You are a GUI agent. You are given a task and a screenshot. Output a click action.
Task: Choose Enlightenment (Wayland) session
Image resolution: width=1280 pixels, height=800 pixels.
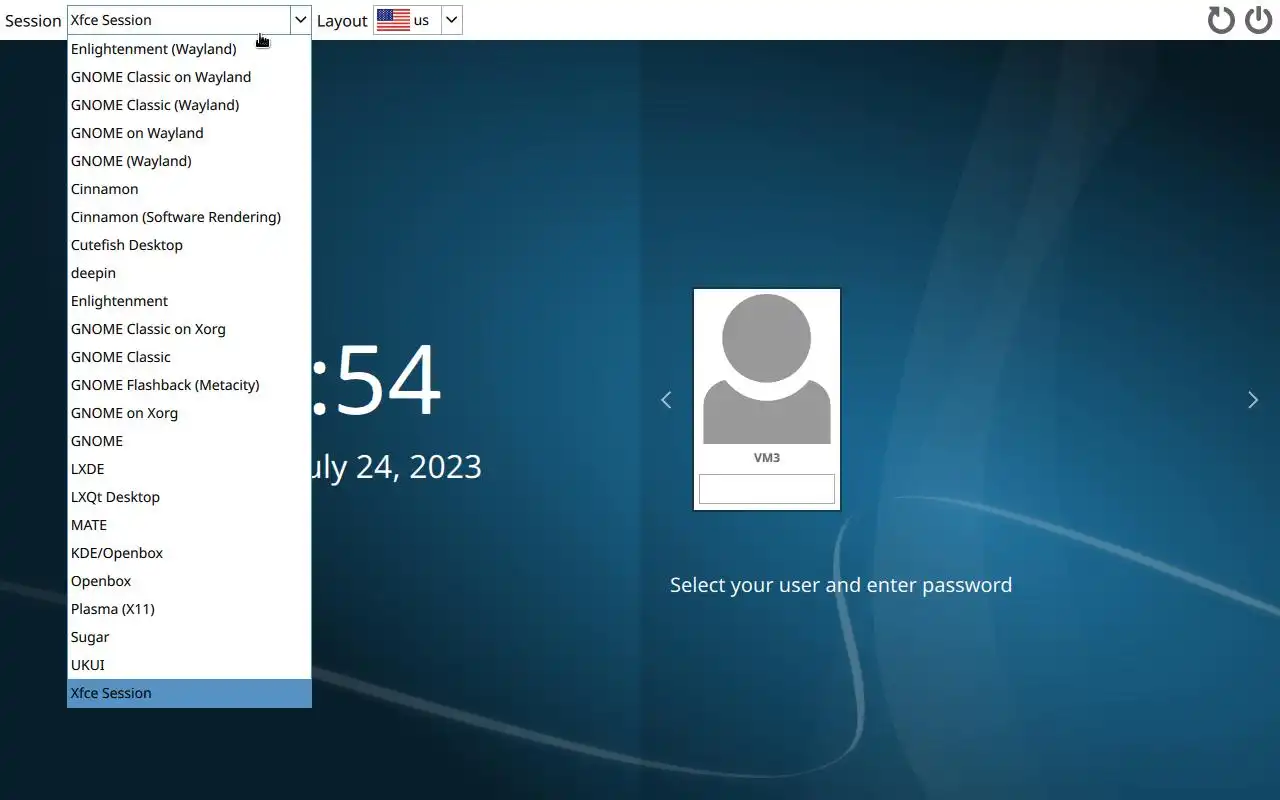pos(189,49)
